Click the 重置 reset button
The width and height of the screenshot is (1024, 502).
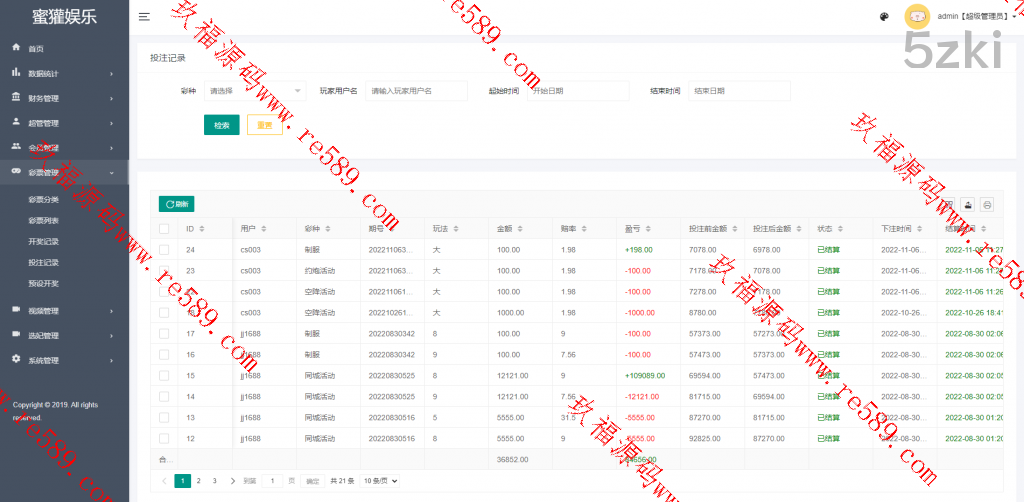[264, 125]
